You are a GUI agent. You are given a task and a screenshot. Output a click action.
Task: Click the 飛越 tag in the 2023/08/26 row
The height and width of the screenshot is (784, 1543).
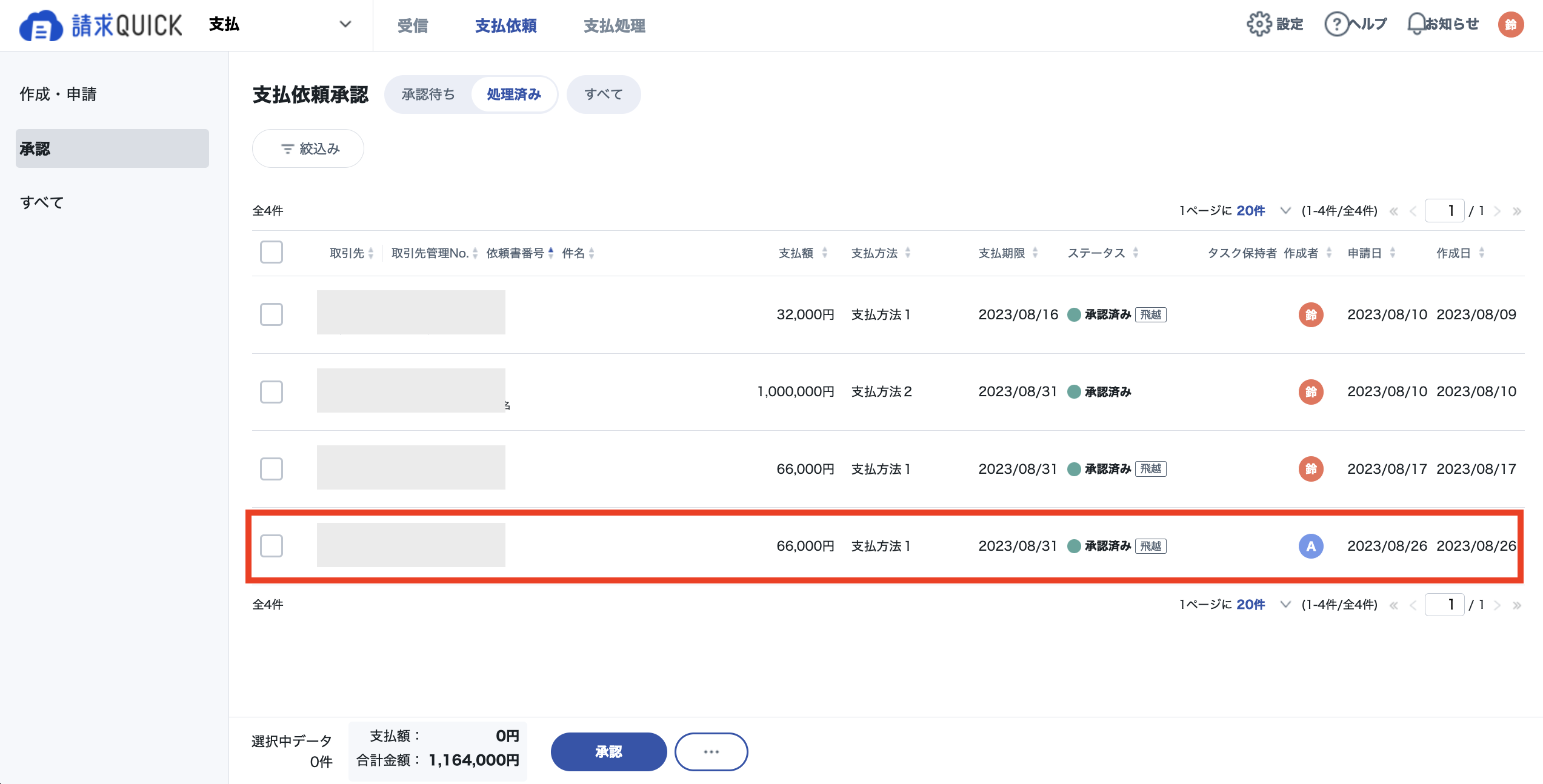pyautogui.click(x=1151, y=546)
